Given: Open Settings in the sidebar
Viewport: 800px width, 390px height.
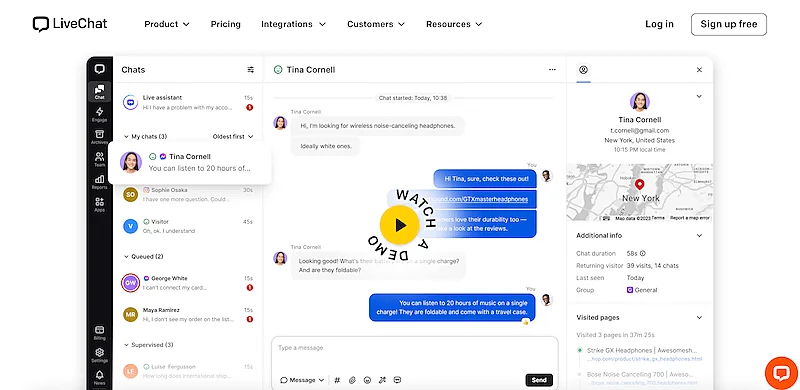Looking at the screenshot, I should (99, 355).
